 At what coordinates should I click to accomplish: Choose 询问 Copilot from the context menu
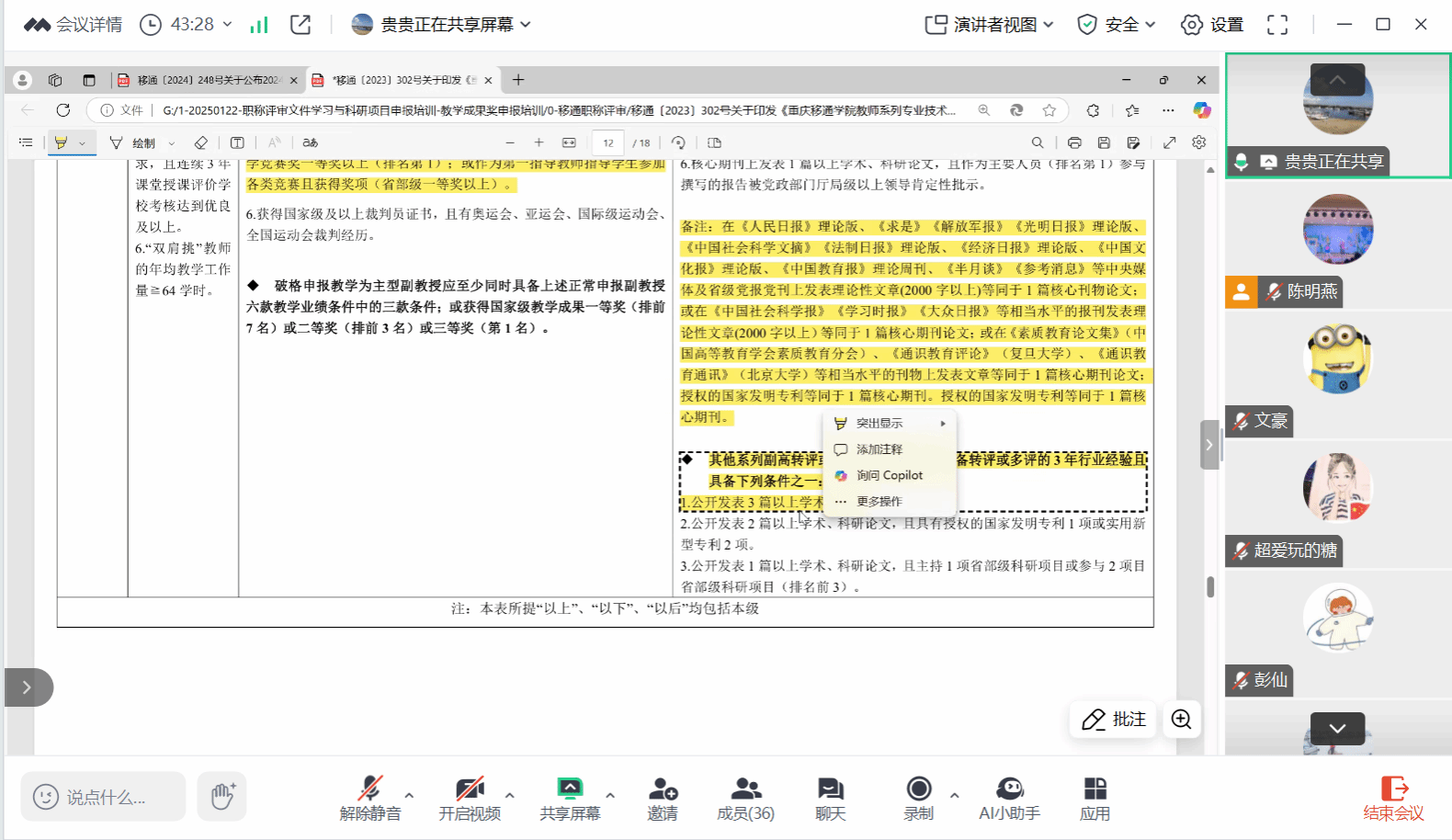(x=889, y=475)
